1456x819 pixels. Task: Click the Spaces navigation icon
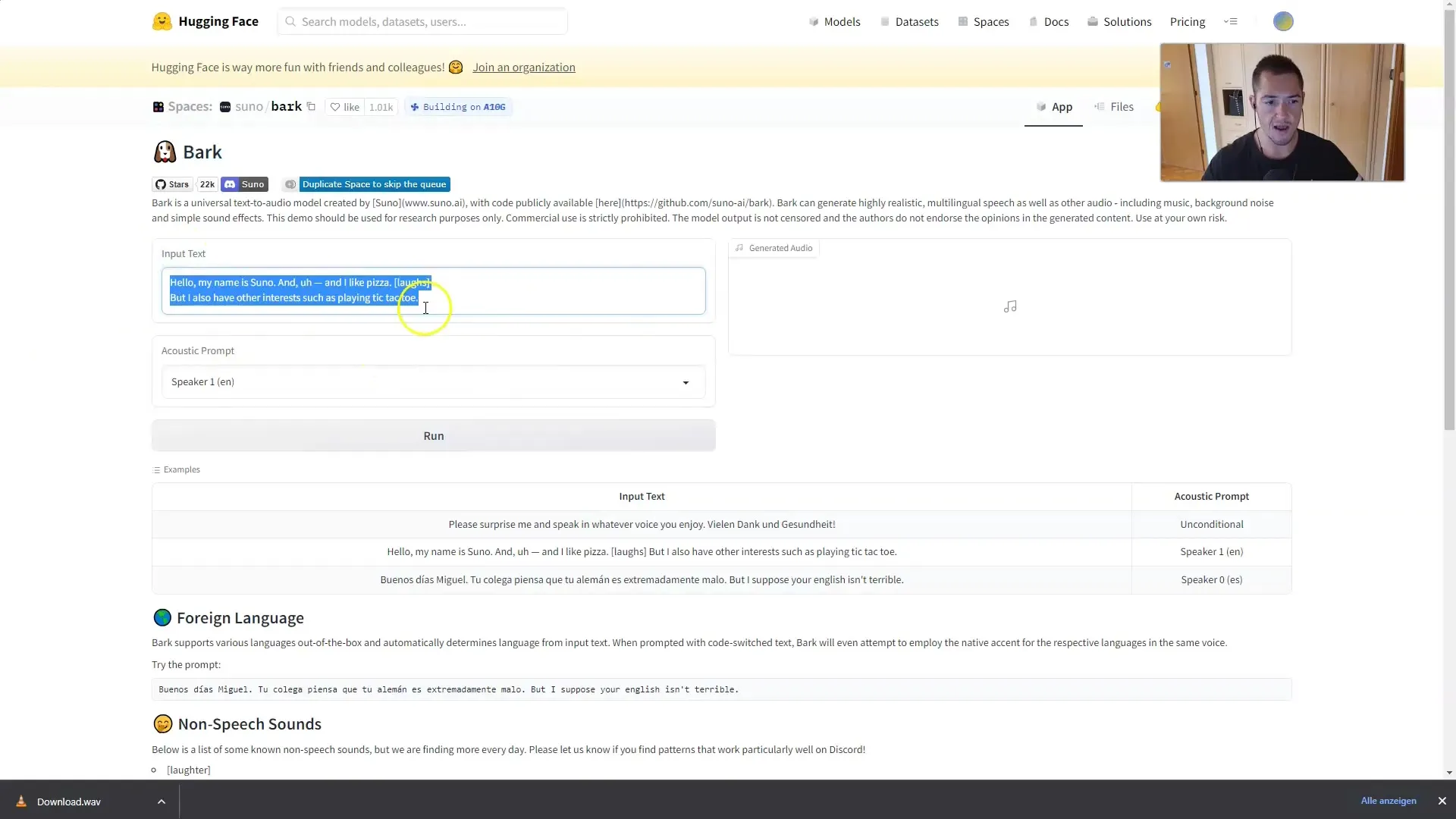(x=962, y=20)
